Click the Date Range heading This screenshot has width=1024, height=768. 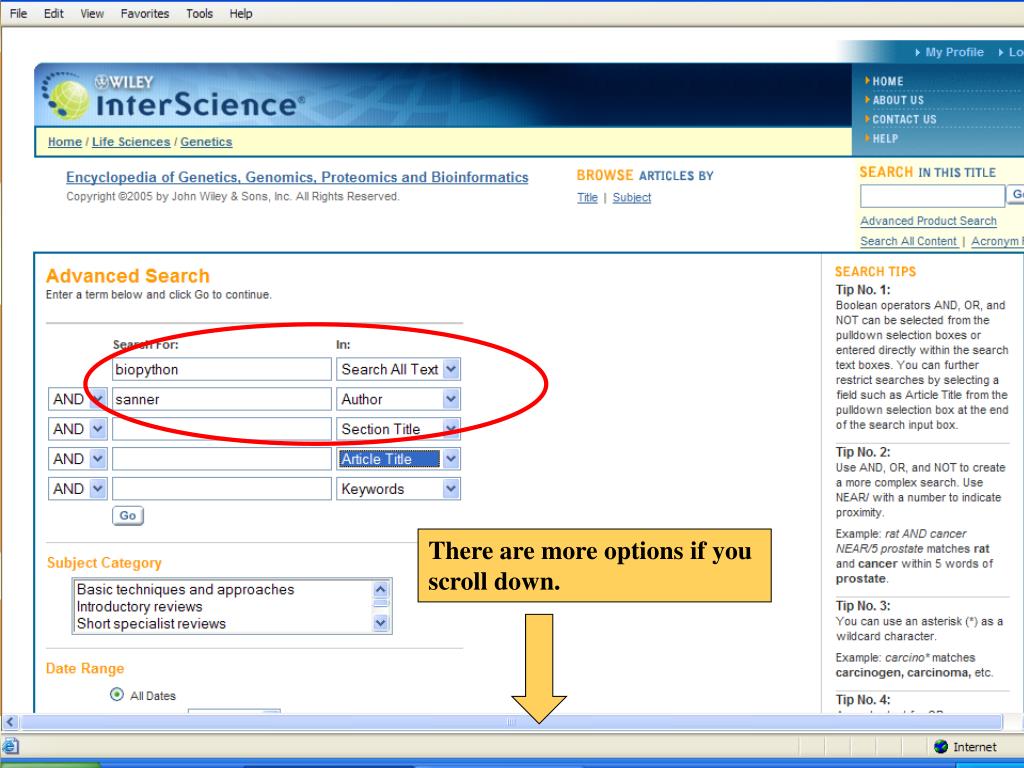85,669
